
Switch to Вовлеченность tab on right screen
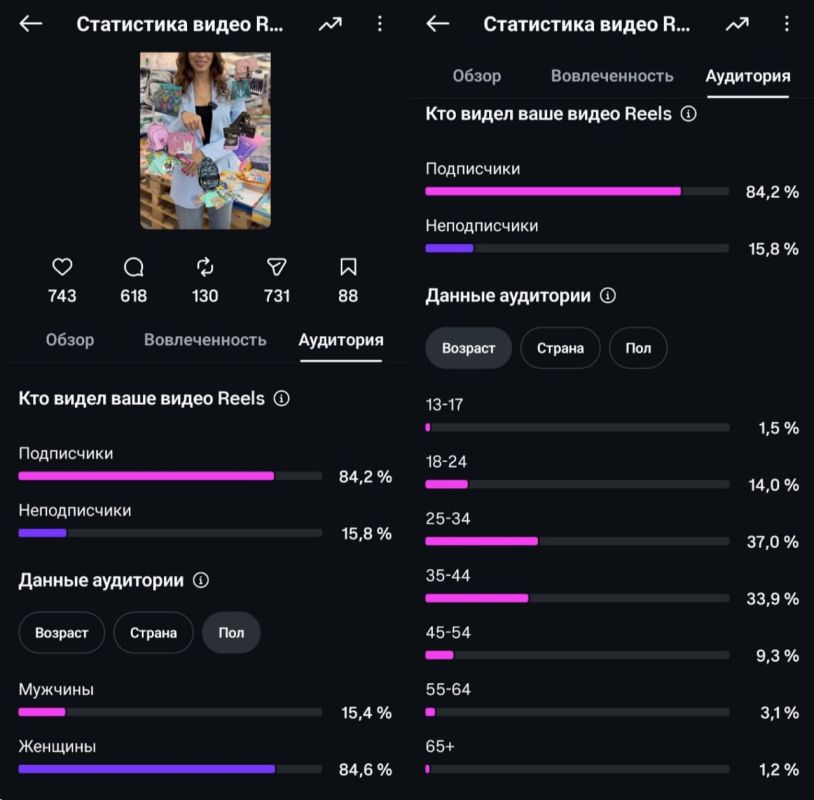click(612, 76)
